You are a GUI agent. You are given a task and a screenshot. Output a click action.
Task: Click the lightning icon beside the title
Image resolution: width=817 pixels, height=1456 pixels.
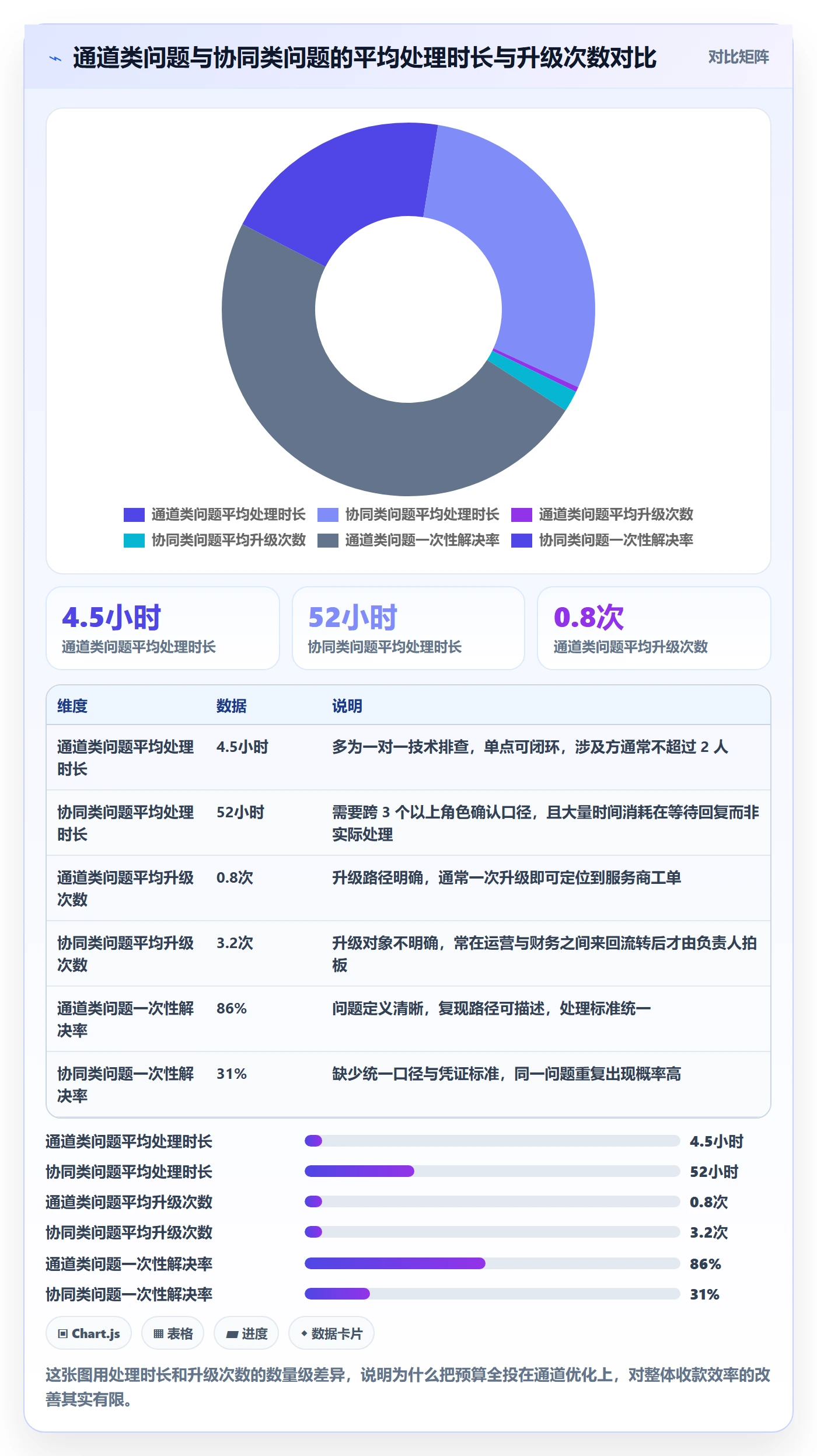pyautogui.click(x=55, y=58)
